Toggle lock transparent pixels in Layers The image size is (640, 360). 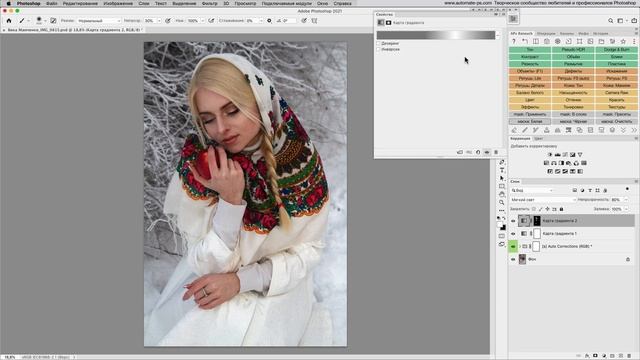tap(534, 209)
